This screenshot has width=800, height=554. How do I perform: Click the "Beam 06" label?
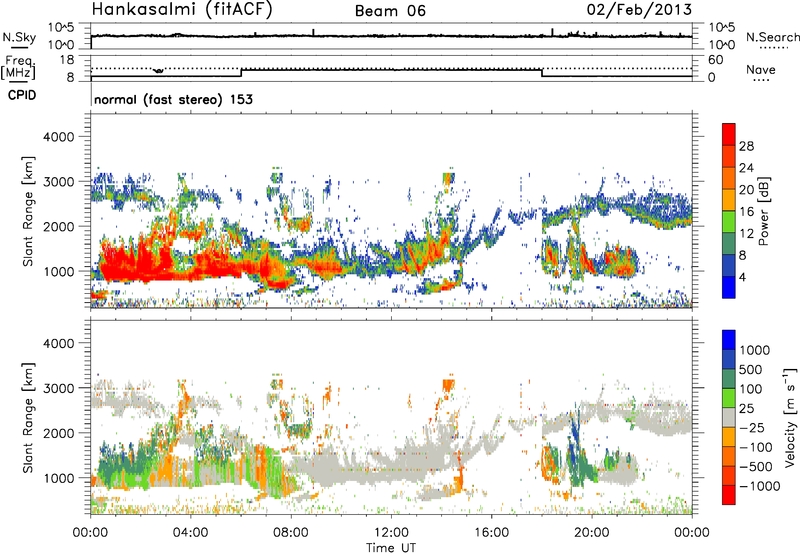[x=390, y=11]
